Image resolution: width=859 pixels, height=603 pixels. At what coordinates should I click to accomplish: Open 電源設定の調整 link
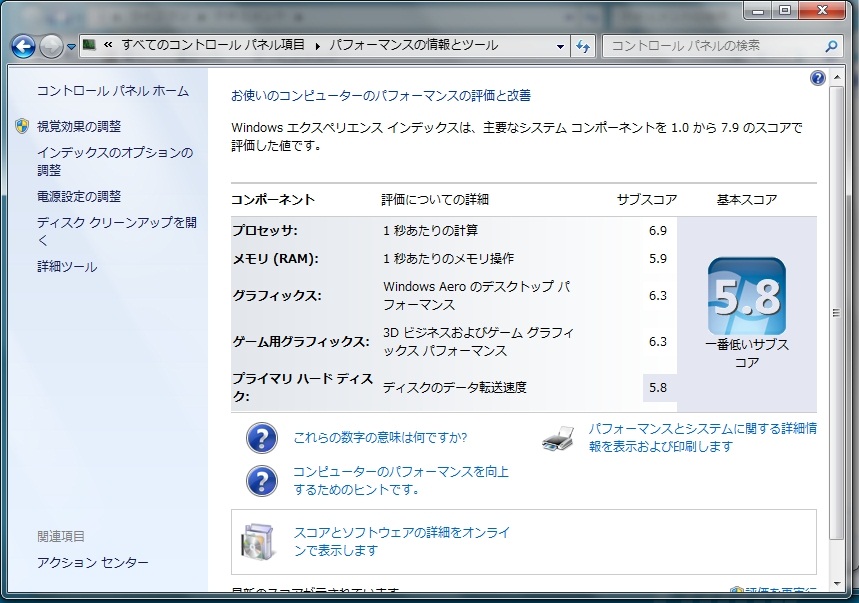pos(79,196)
